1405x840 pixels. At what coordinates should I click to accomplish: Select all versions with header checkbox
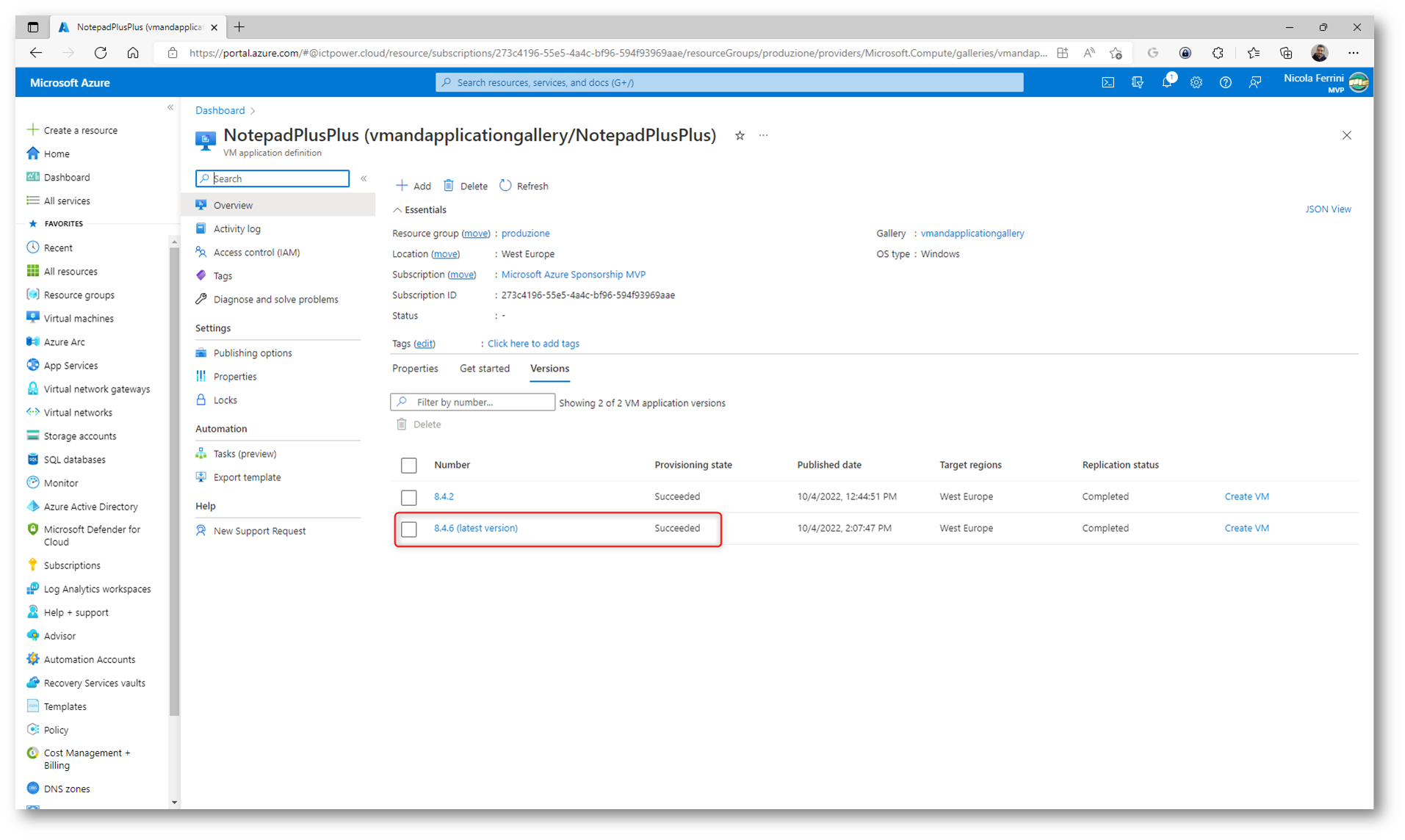(409, 465)
